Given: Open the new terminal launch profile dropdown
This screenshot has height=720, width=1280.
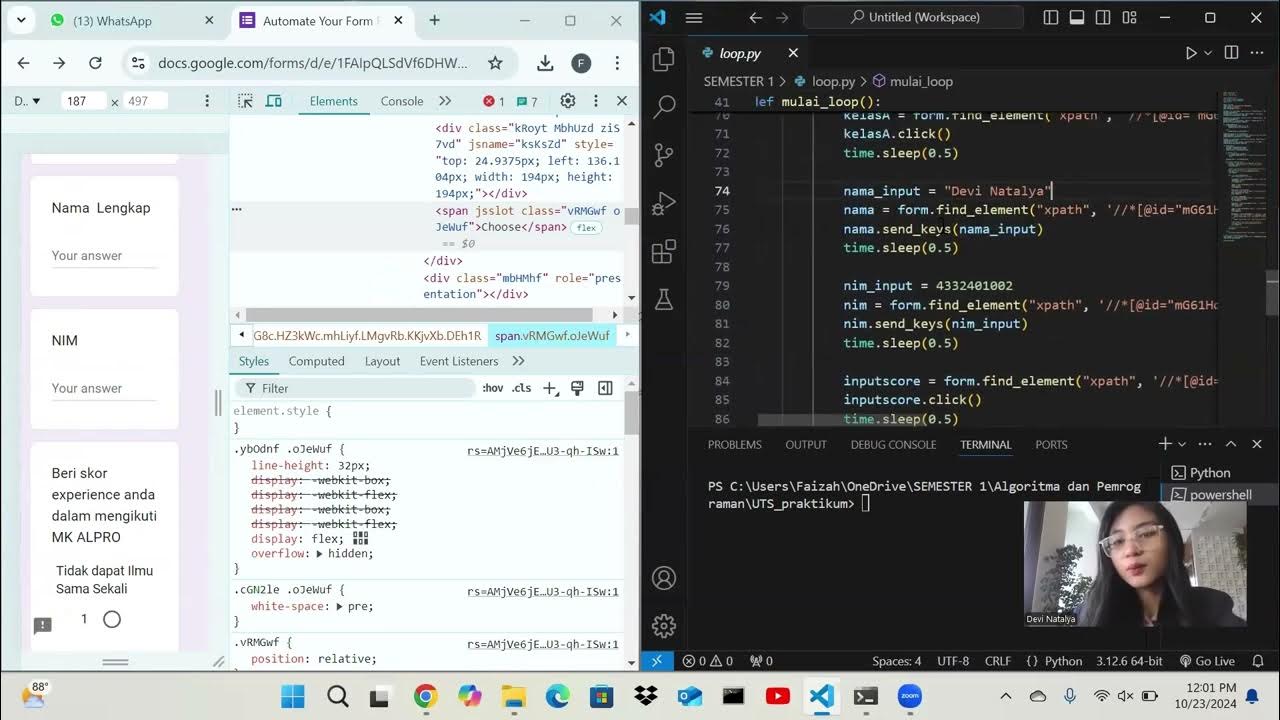Looking at the screenshot, I should tap(1182, 444).
